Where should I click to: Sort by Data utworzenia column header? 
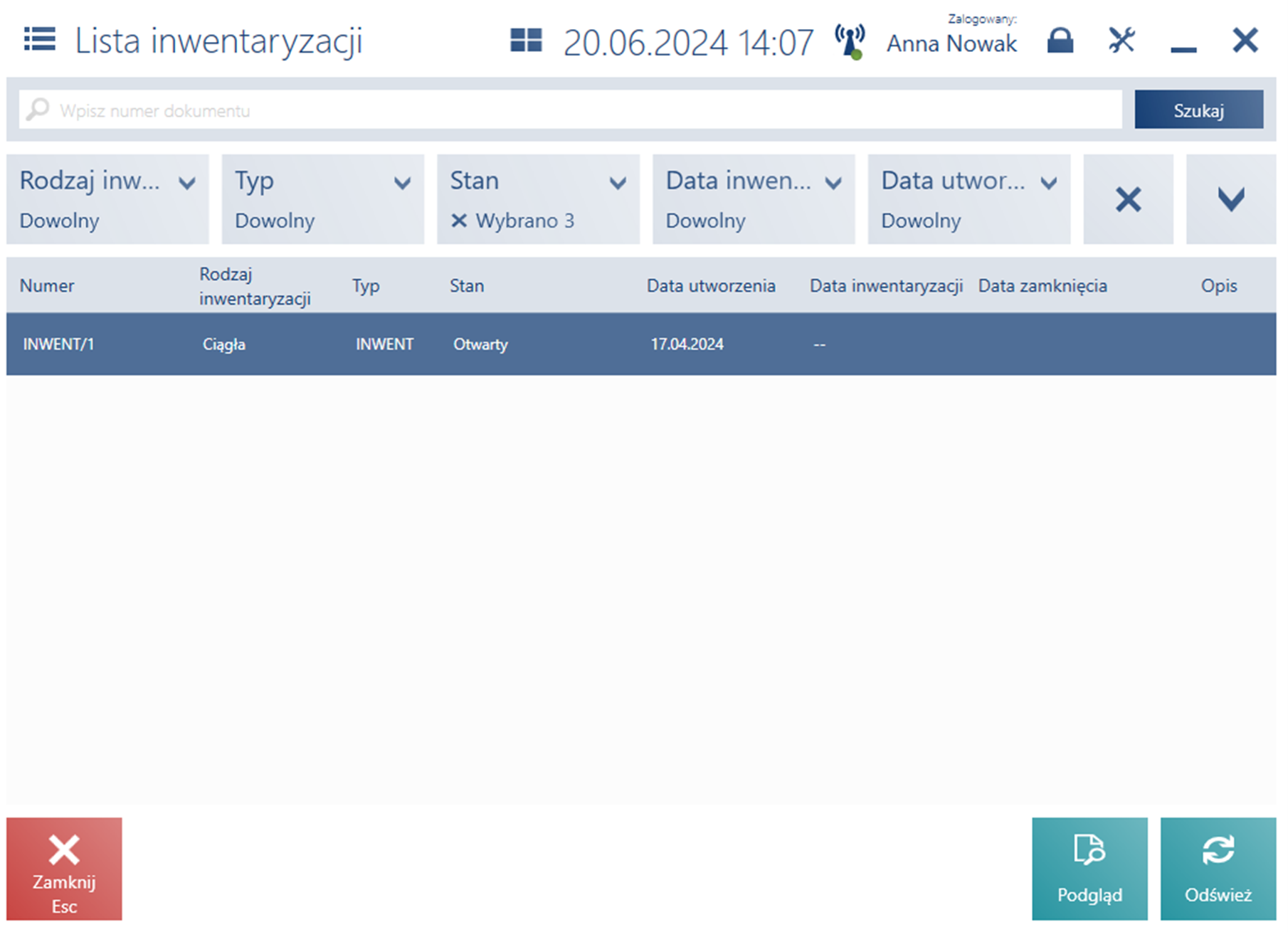(x=711, y=286)
